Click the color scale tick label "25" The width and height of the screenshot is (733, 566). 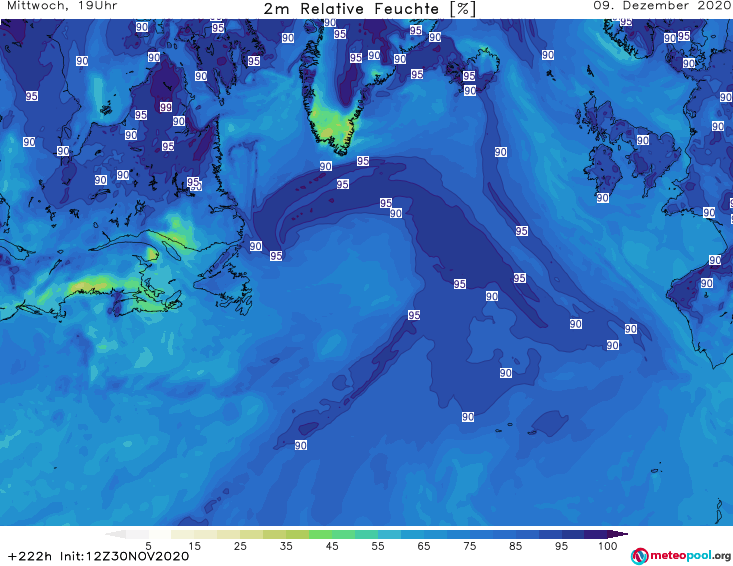240,545
